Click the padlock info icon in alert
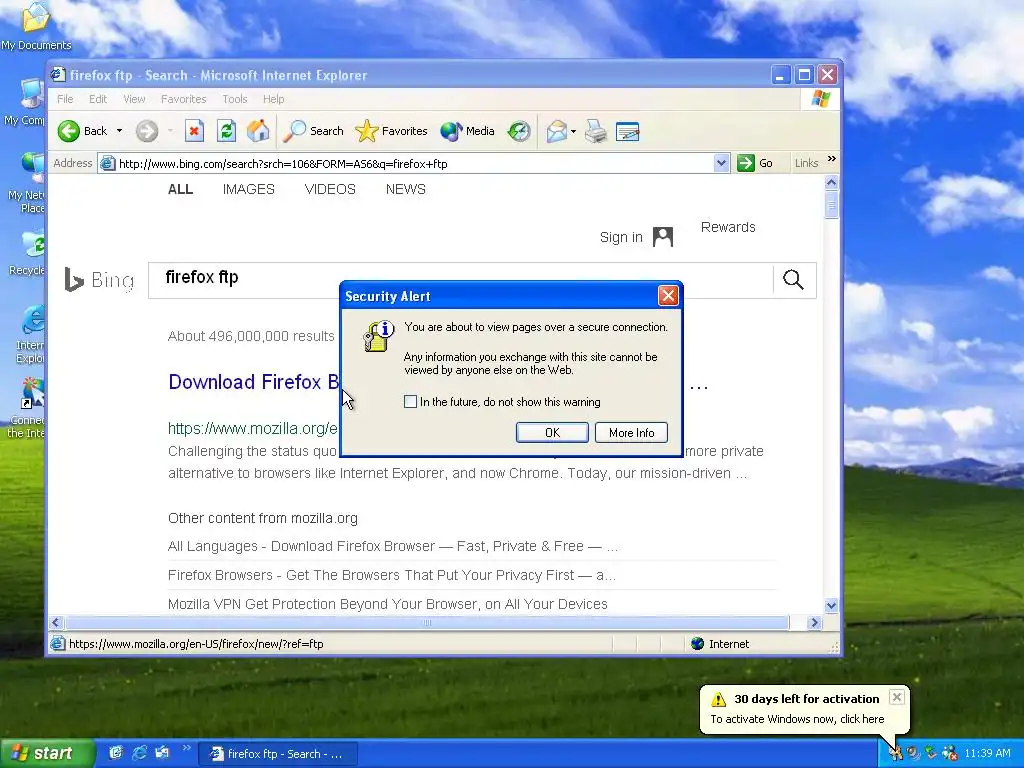This screenshot has height=768, width=1024. click(378, 336)
